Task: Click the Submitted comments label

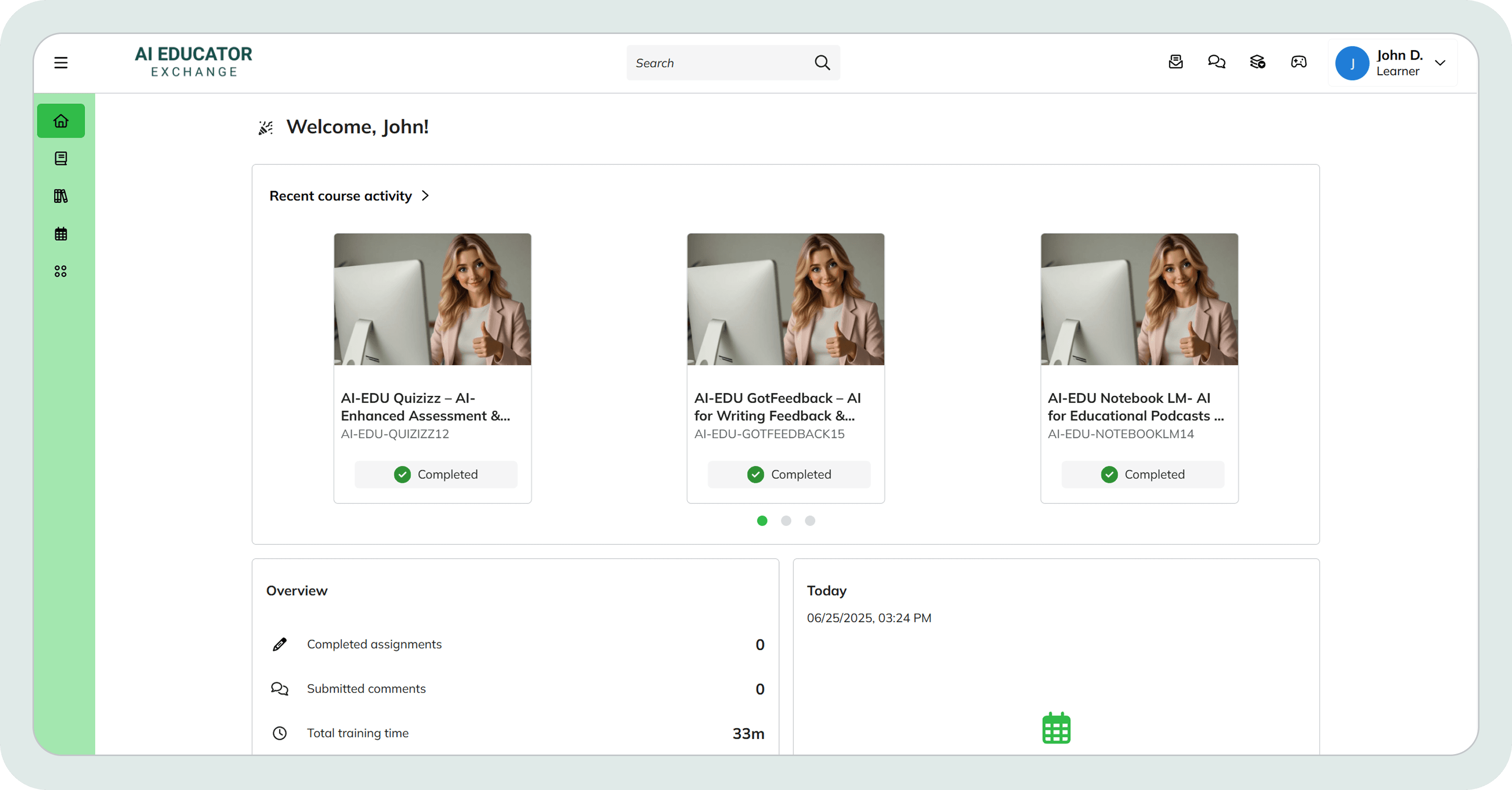Action: 366,689
